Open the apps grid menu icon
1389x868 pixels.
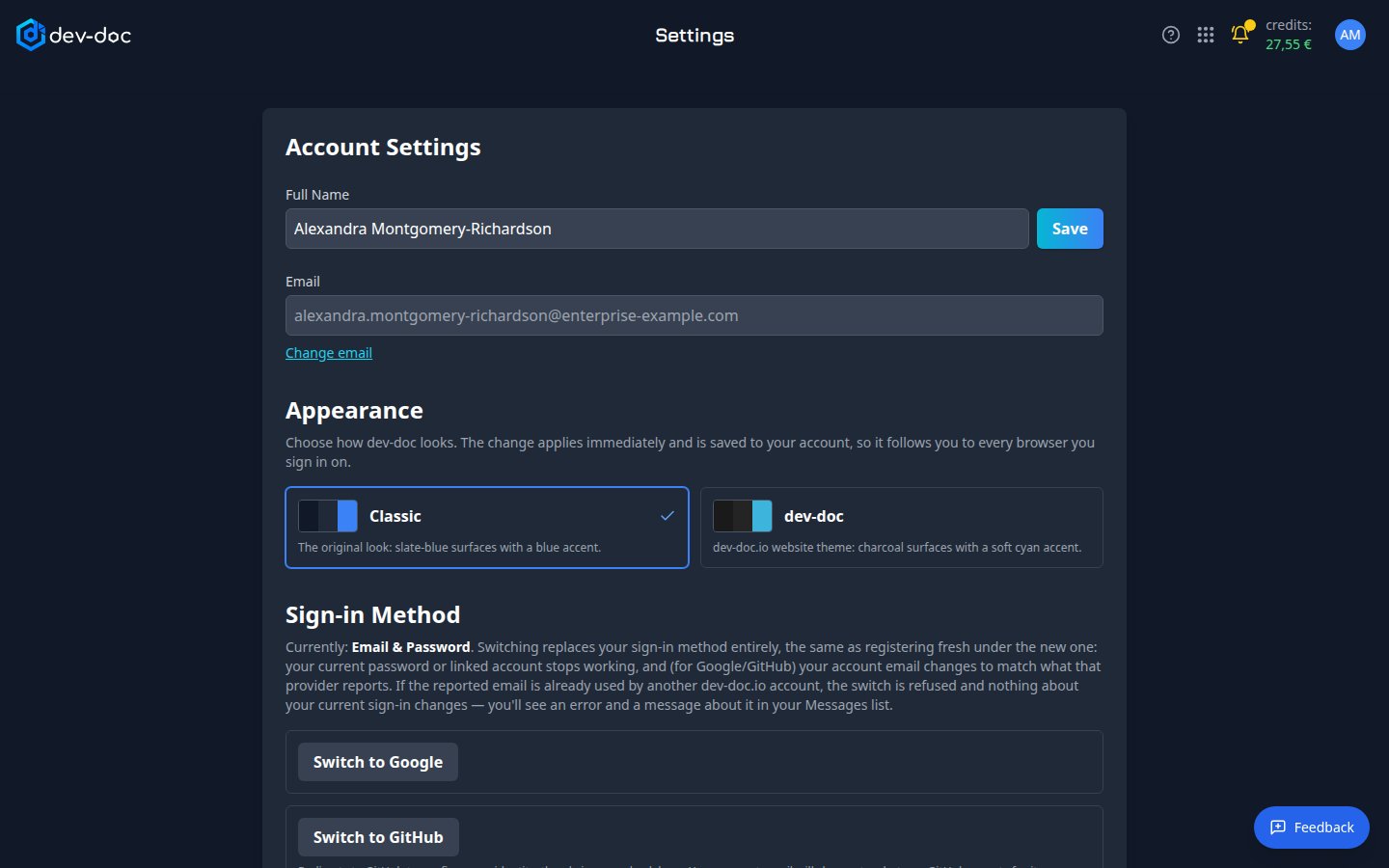1206,35
